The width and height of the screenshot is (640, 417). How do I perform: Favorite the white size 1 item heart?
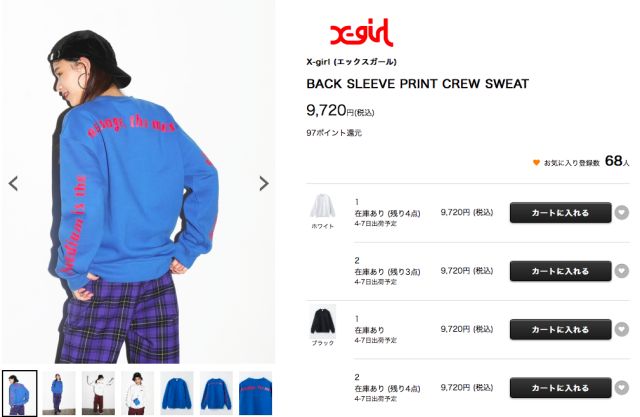tap(622, 212)
